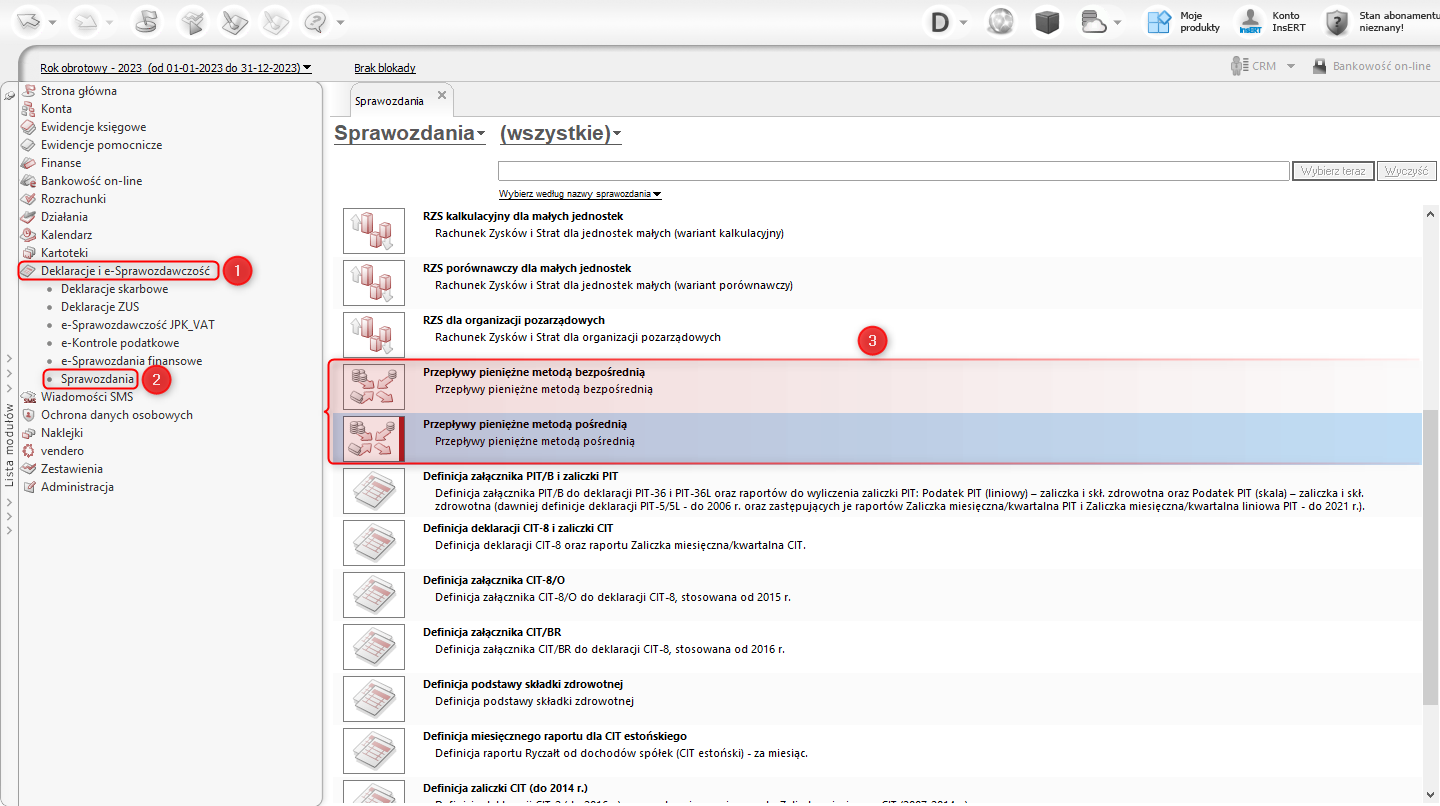Select Deklaracje skarbowe submenu item
Screen dimensions: 1440x806
tap(114, 289)
